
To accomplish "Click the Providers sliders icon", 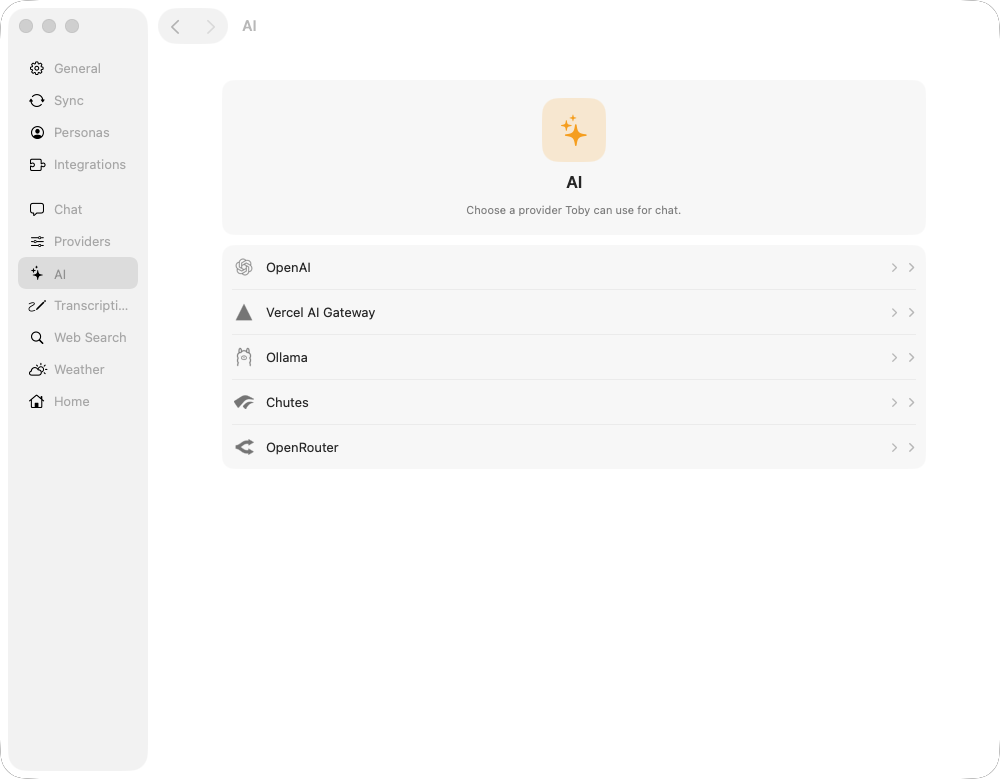I will (37, 241).
